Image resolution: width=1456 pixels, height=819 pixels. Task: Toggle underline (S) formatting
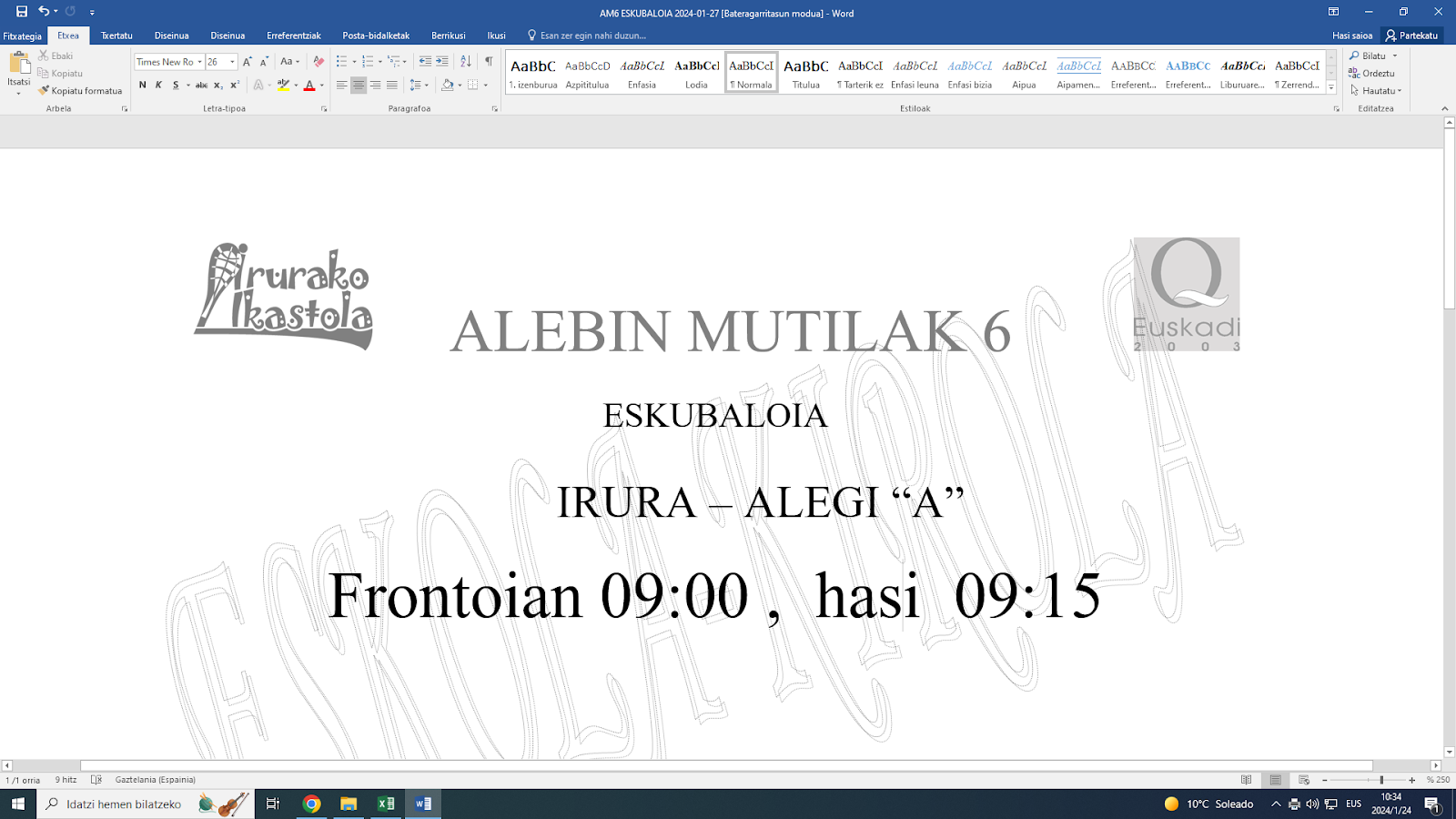176,86
